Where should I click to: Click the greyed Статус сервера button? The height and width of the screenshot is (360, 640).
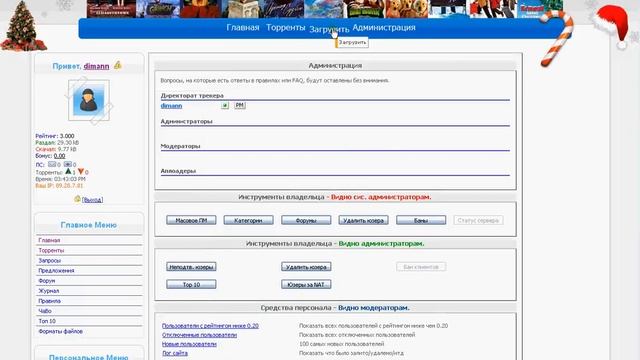(478, 220)
